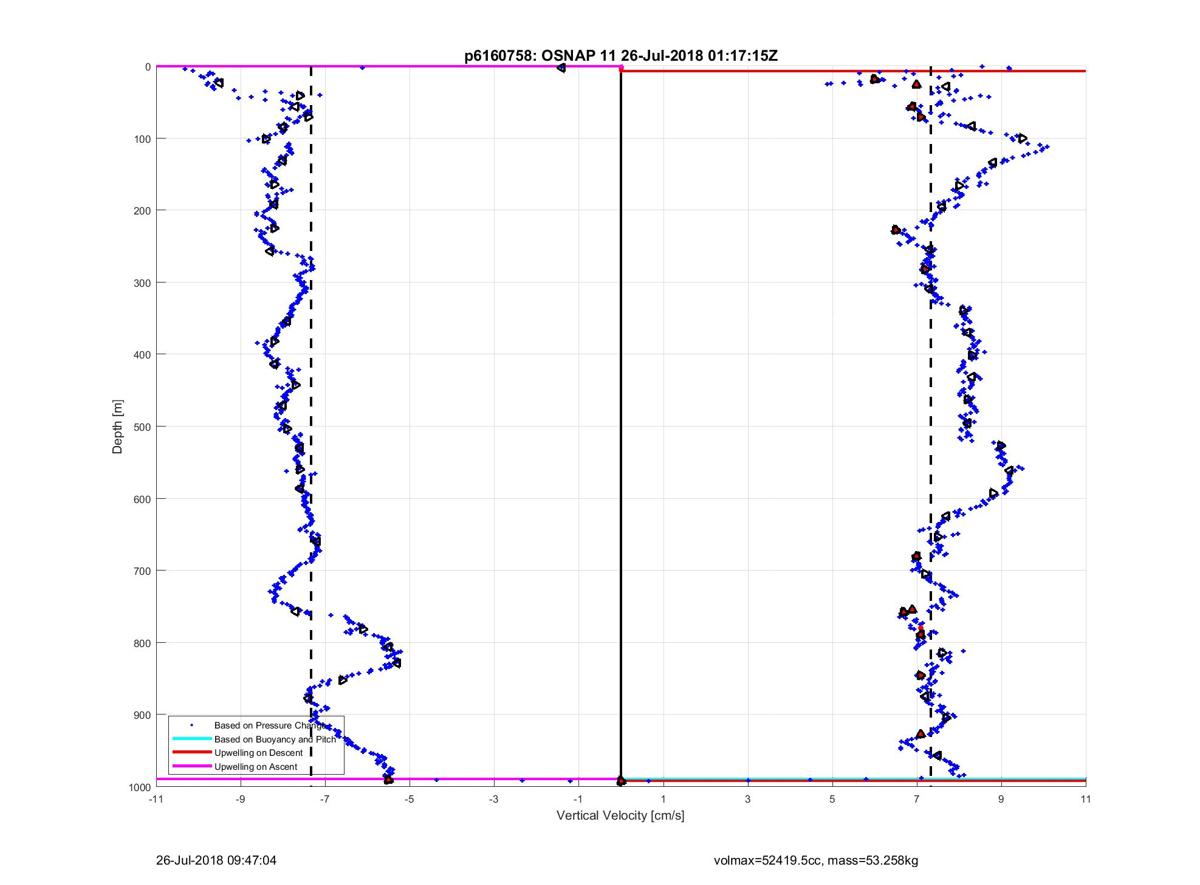Viewport: 1200px width, 885px height.
Task: Click the blue dot marker in legend
Action: (191, 724)
